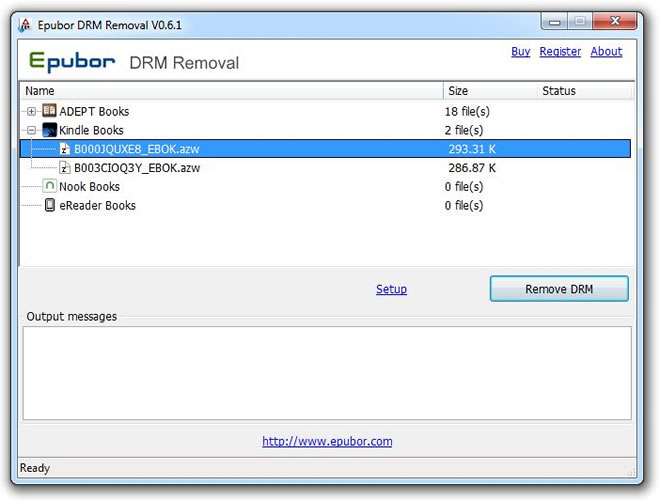Open the Setup link
The image size is (660, 501).
coord(391,289)
